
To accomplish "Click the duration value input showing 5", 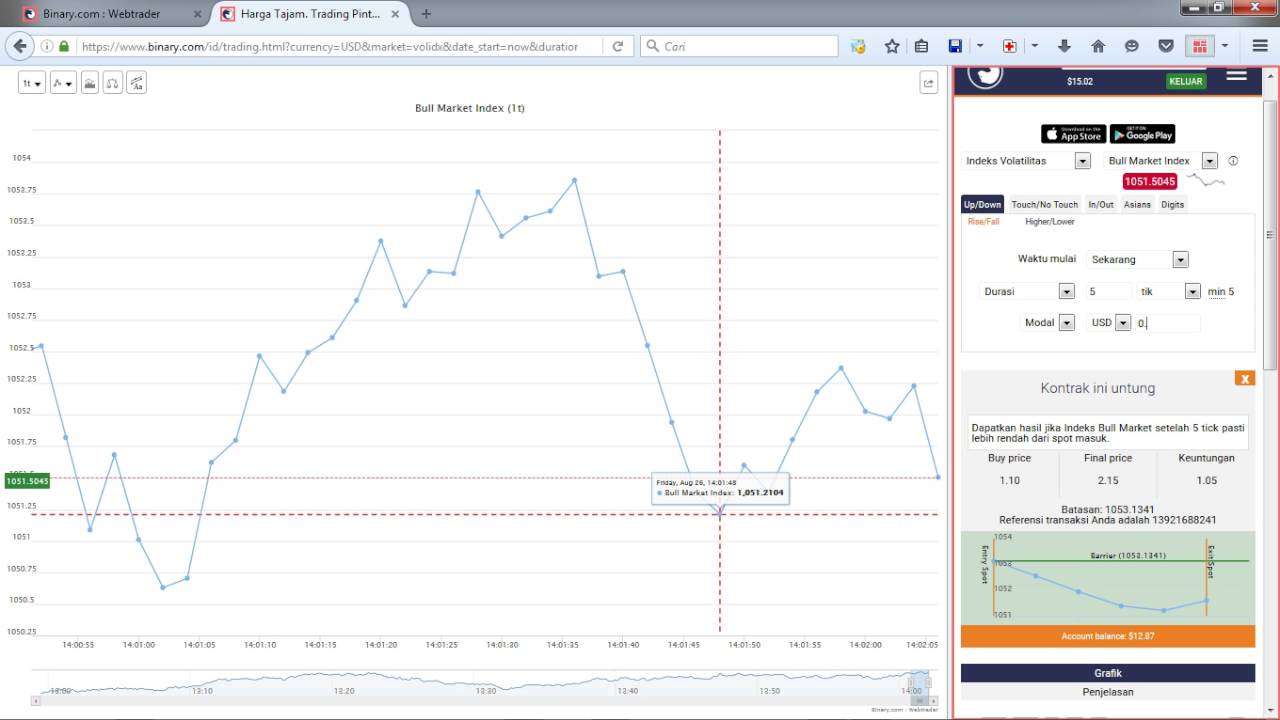I will pyautogui.click(x=1108, y=292).
